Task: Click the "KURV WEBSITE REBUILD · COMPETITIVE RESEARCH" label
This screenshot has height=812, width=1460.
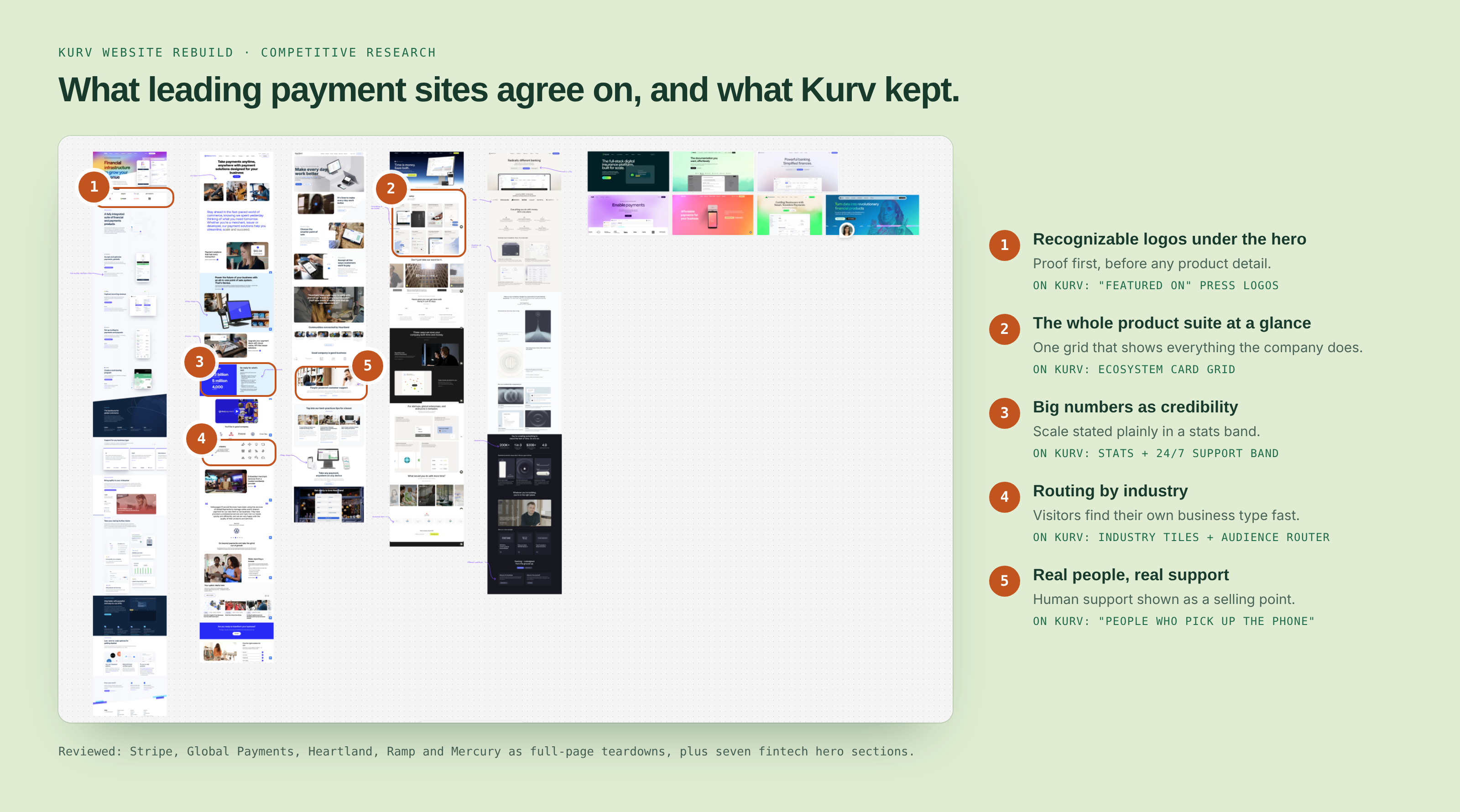Action: (247, 53)
